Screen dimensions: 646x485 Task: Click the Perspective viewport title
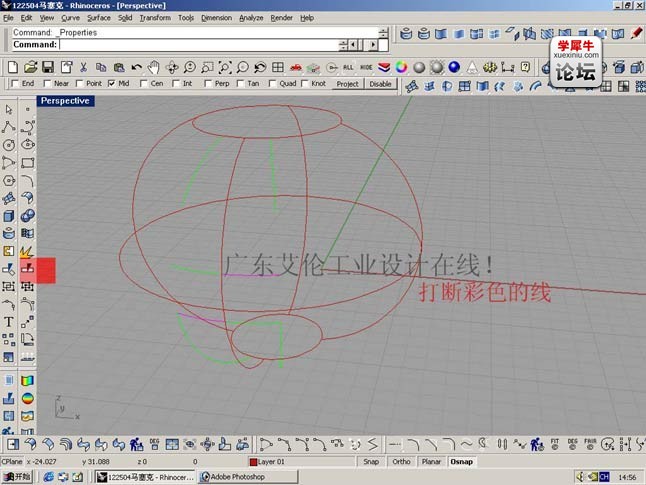[x=65, y=101]
